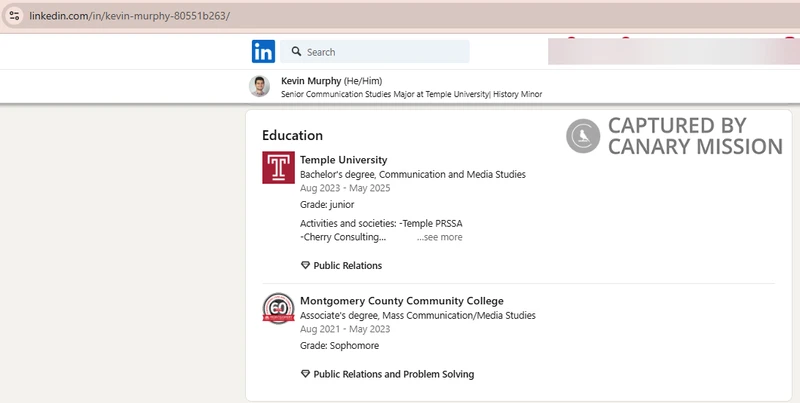Expand activities with ...see more
The width and height of the screenshot is (800, 403).
[x=439, y=237]
